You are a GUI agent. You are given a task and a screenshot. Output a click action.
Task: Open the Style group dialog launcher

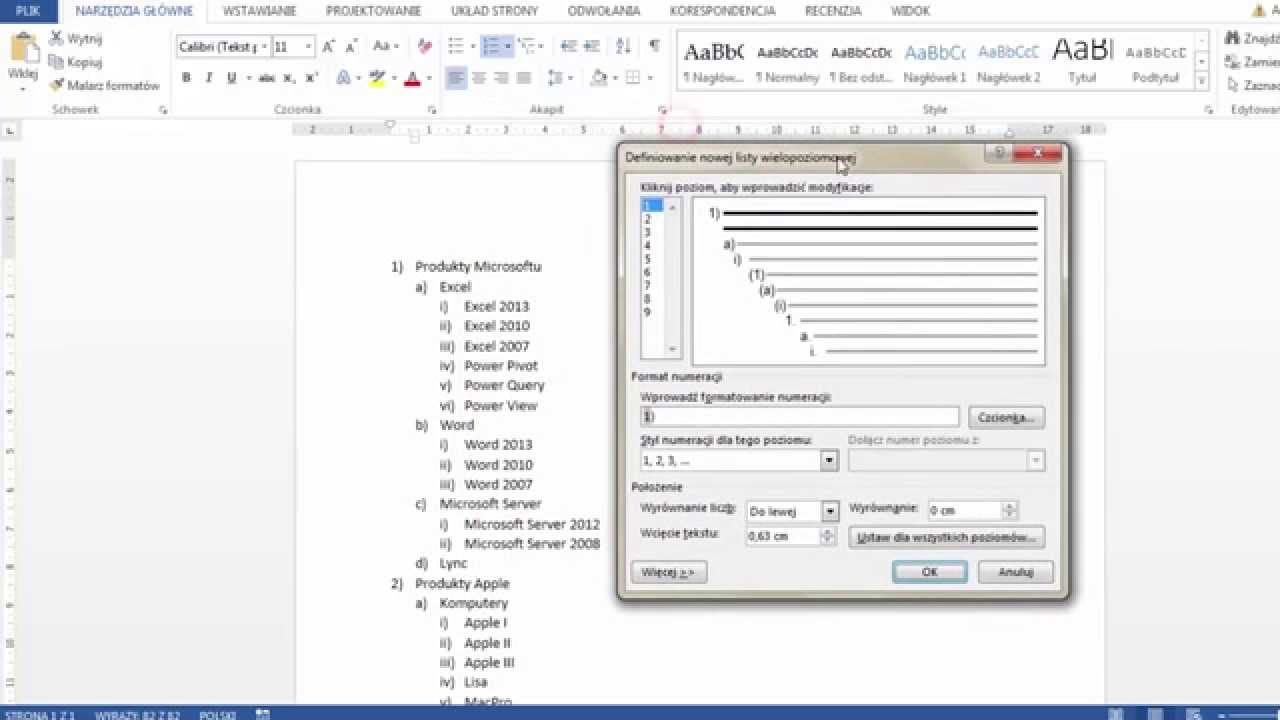[1209, 110]
